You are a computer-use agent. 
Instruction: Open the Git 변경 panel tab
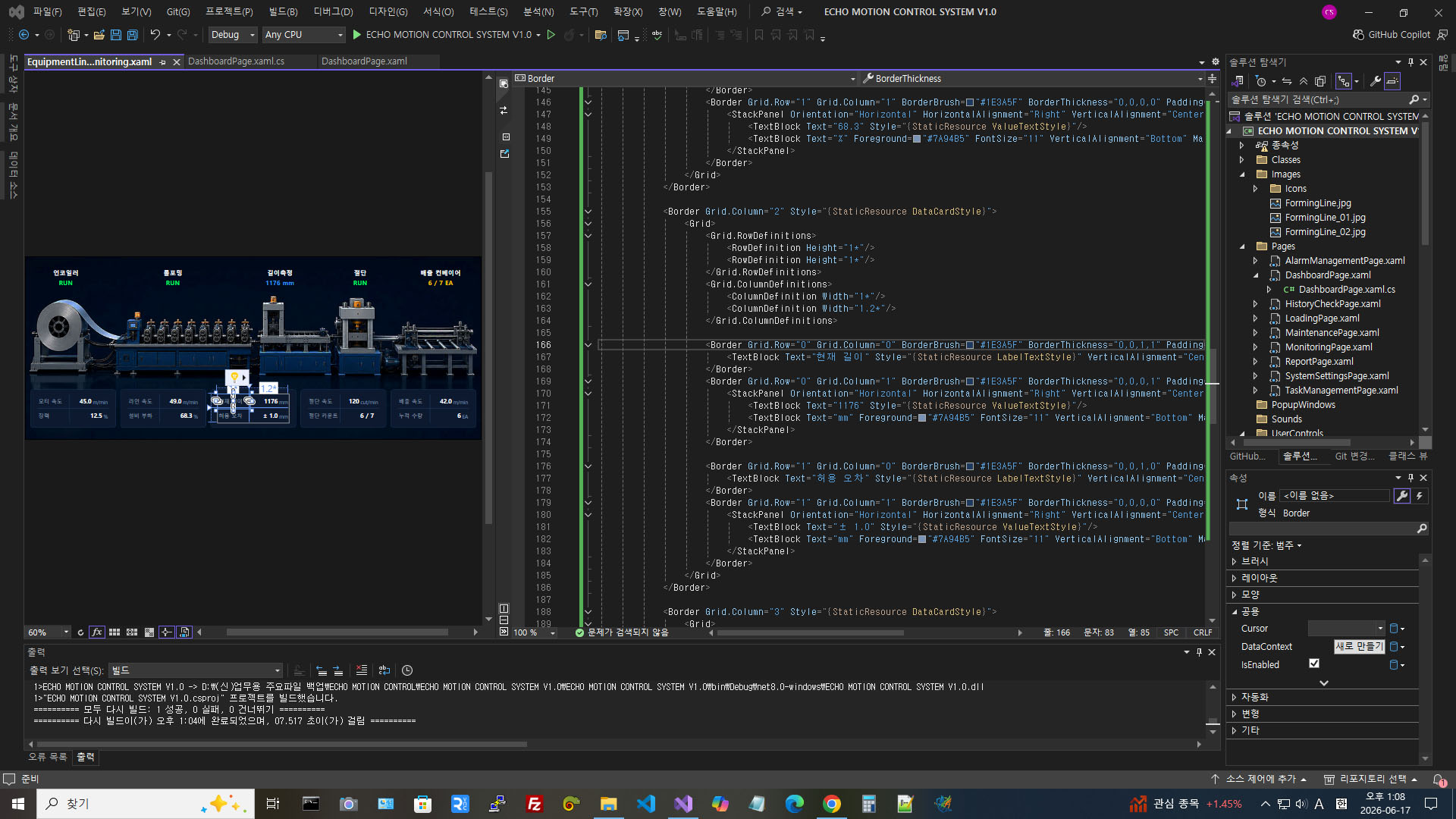point(1354,456)
